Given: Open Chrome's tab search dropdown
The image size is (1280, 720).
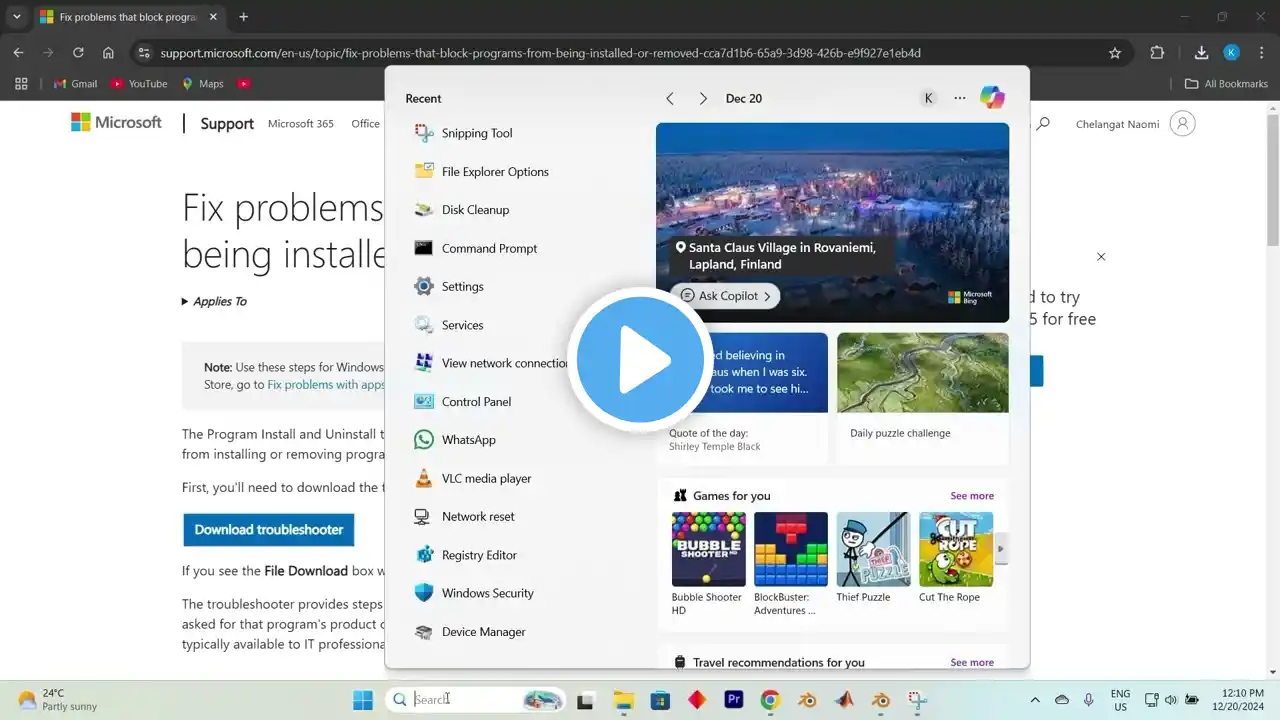Looking at the screenshot, I should [16, 17].
